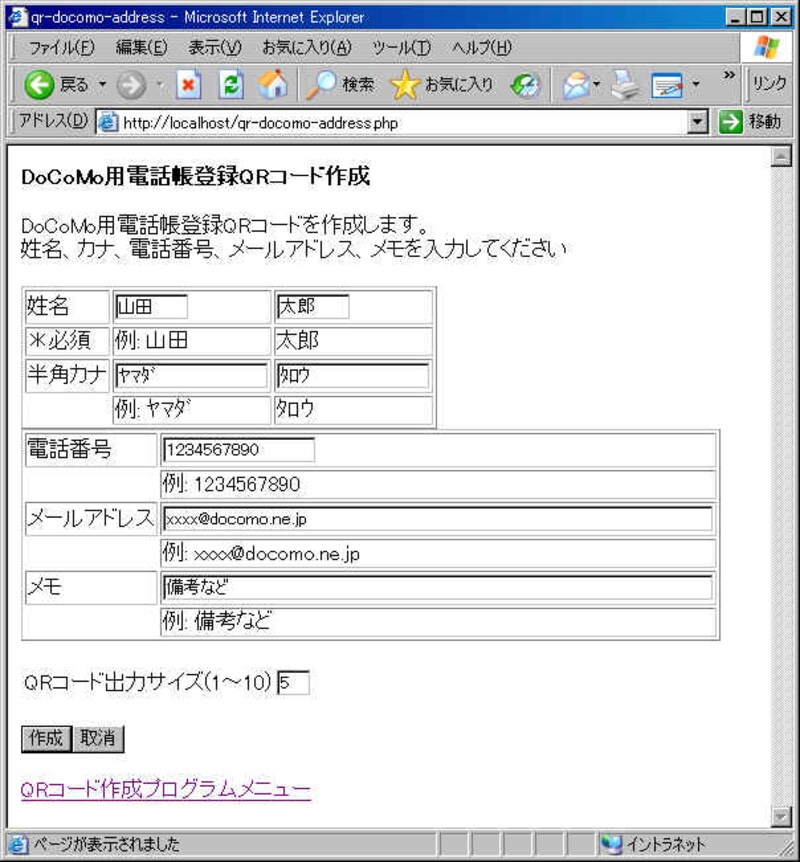Expand the toolbar overflow chevron
The image size is (800, 862).
pos(729,76)
